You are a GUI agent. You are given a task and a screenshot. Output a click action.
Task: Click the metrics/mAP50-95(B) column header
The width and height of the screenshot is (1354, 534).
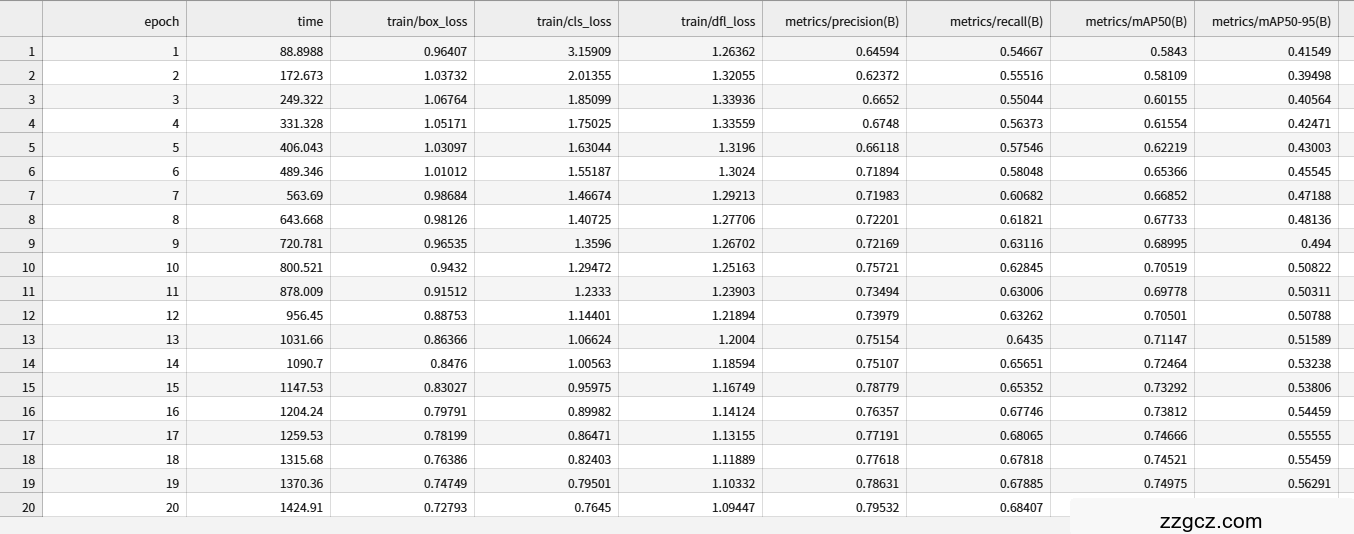click(x=1273, y=20)
